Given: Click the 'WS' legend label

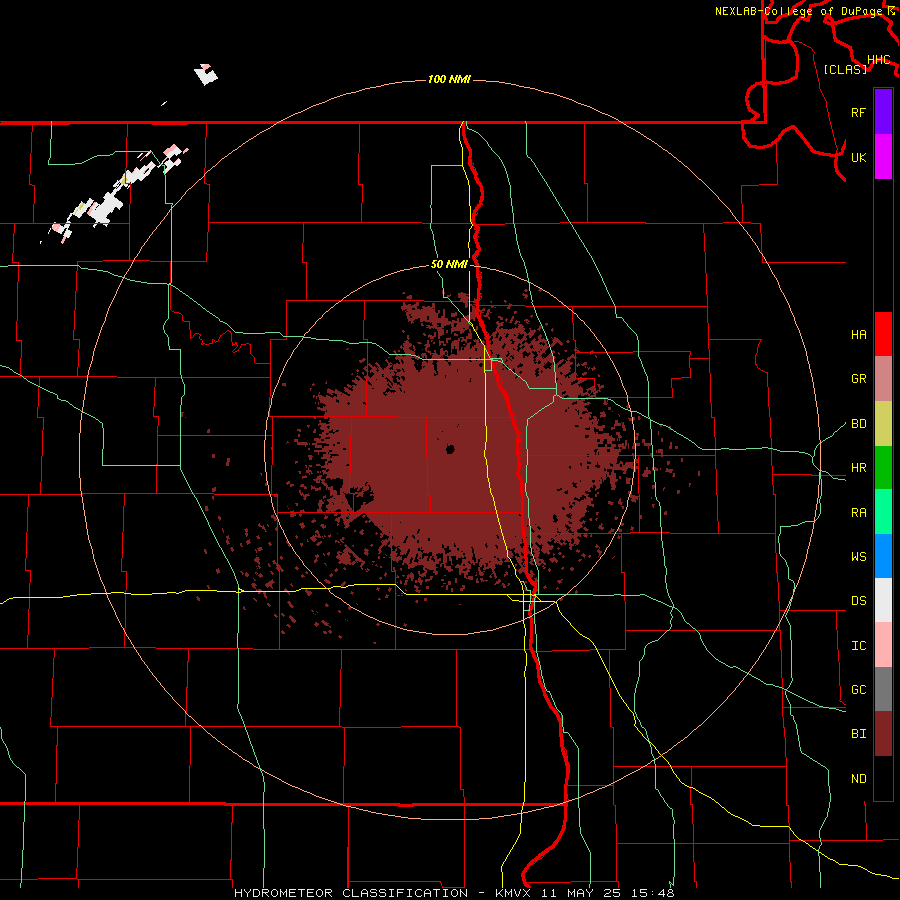Looking at the screenshot, I should pos(858,557).
